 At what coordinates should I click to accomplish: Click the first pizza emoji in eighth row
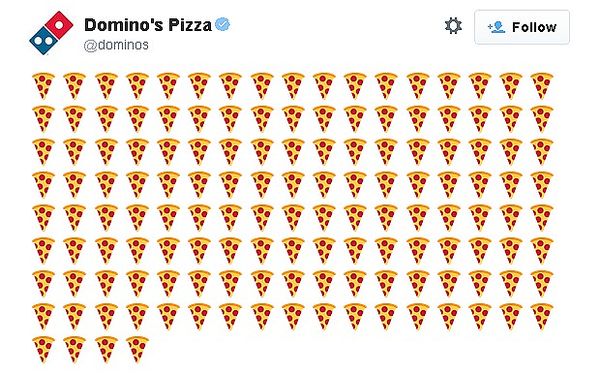tap(43, 316)
